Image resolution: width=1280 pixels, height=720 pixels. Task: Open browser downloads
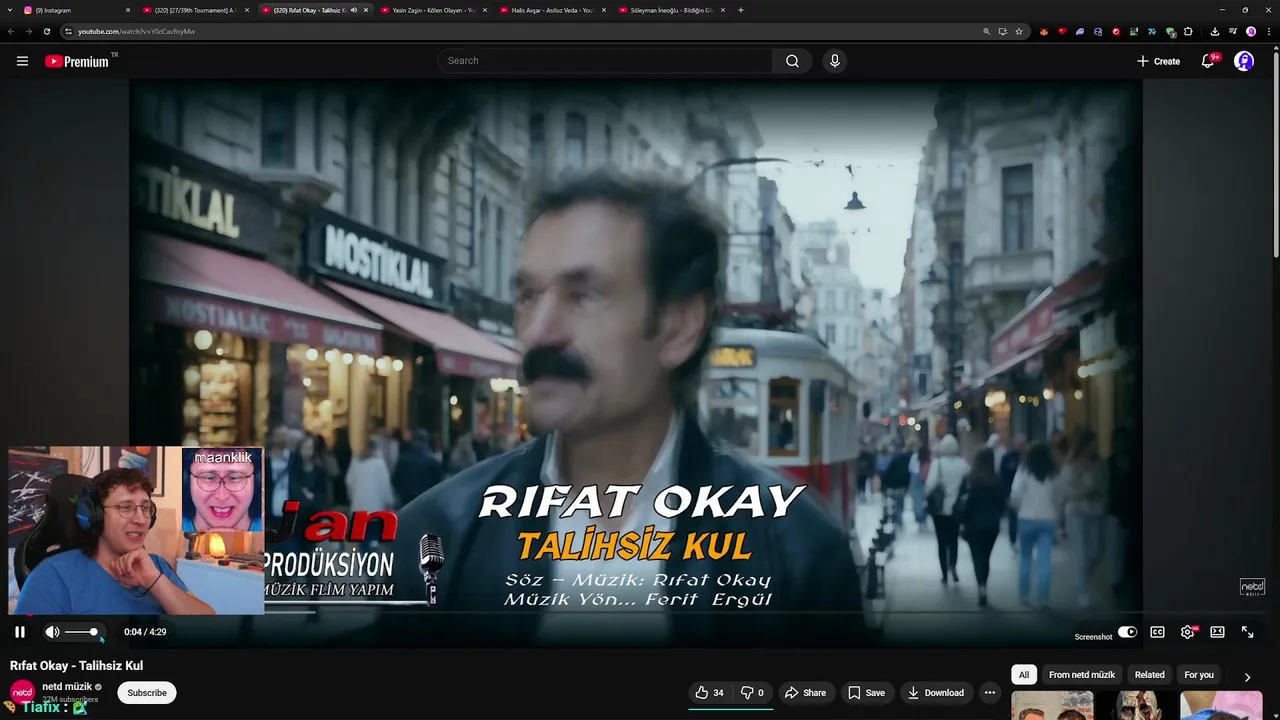coord(1214,31)
